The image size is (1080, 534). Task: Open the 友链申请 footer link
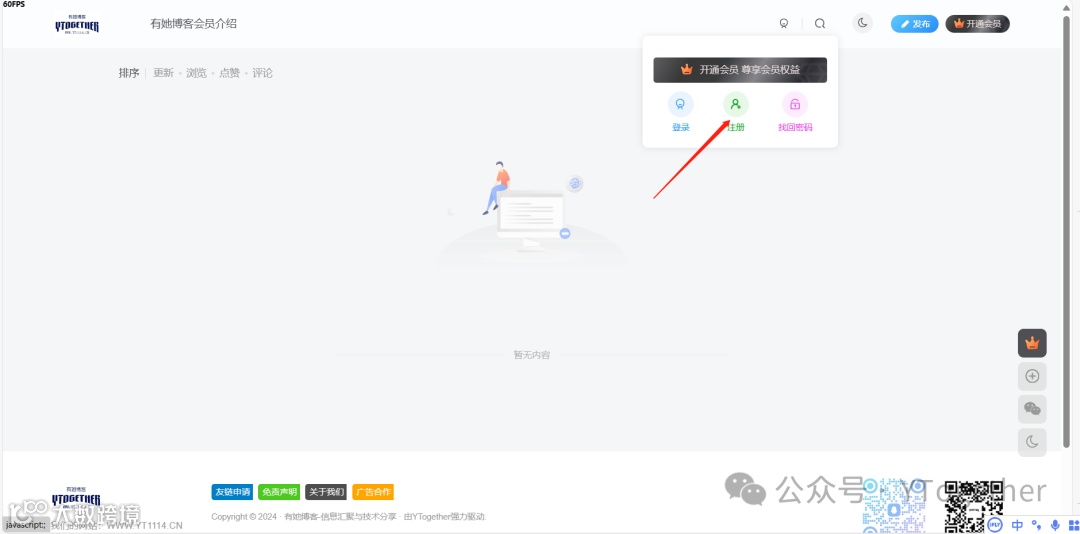pyautogui.click(x=232, y=492)
